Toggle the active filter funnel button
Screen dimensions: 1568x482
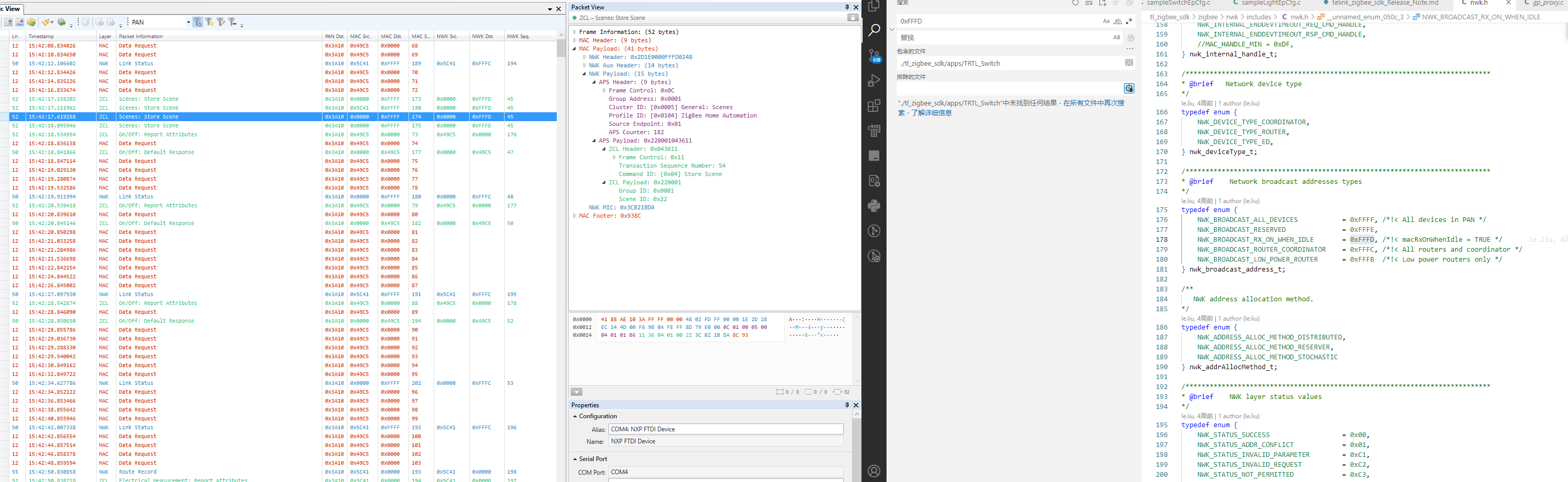[198, 22]
